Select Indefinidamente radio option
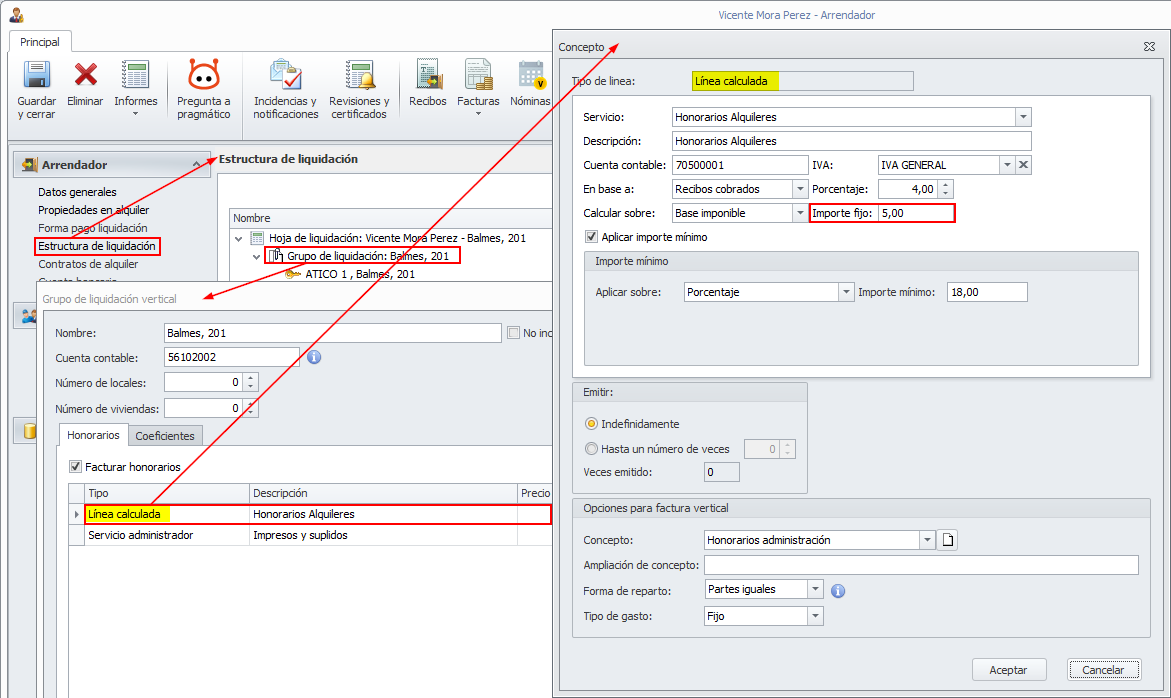The image size is (1171, 698). tap(591, 423)
